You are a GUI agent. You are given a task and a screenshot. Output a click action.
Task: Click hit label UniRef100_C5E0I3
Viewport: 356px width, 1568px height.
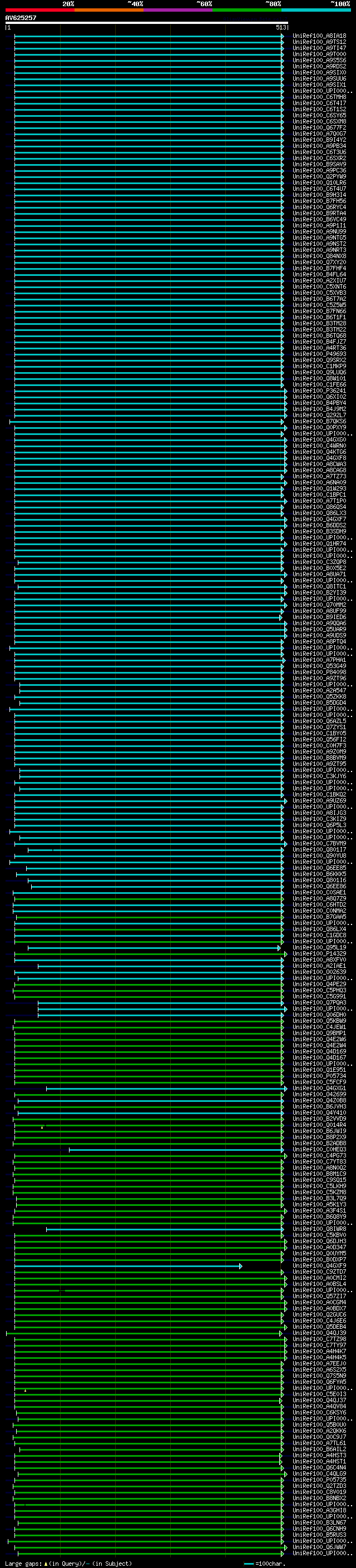tap(319, 1394)
